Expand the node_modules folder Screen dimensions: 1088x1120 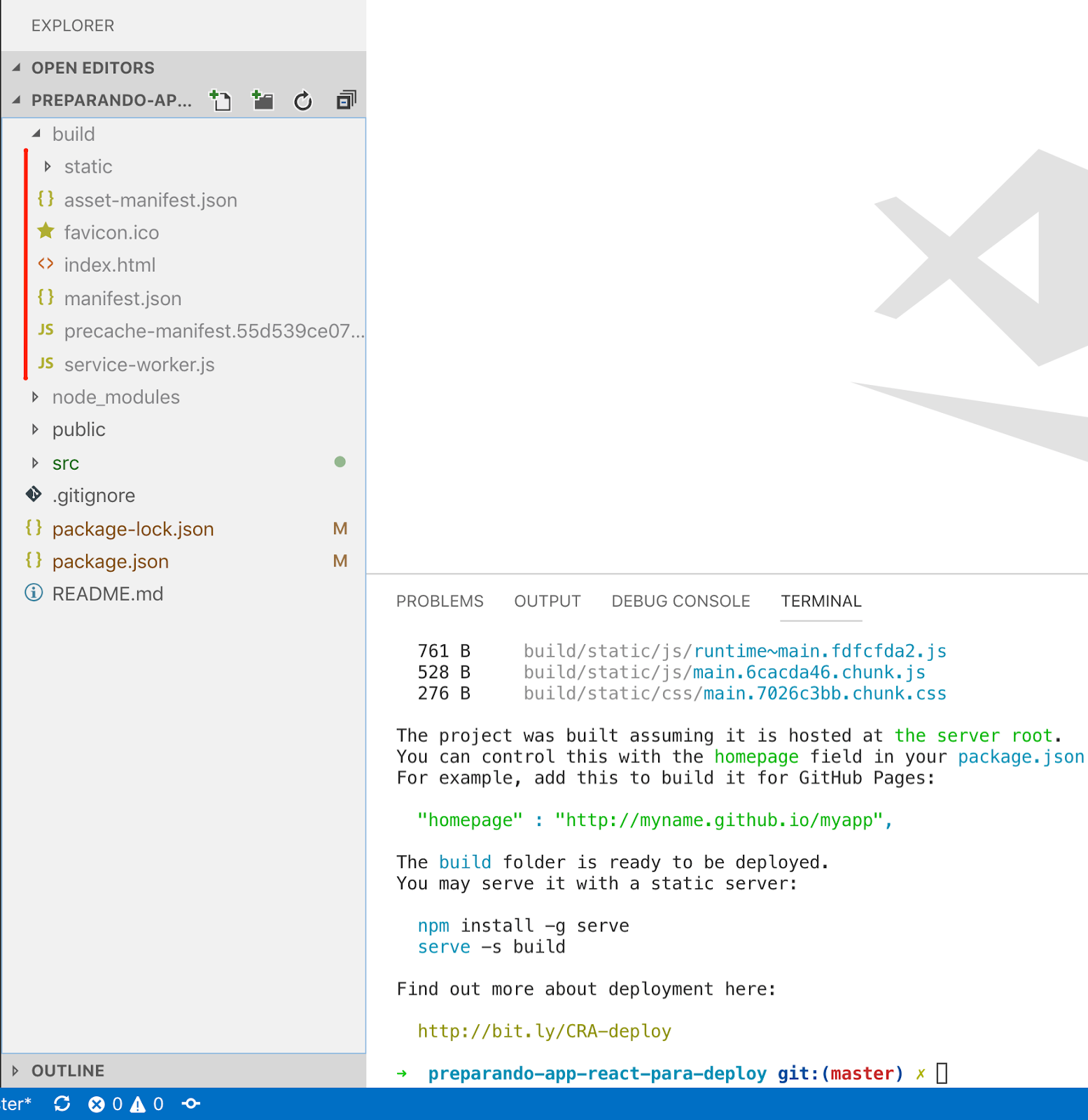[x=35, y=397]
